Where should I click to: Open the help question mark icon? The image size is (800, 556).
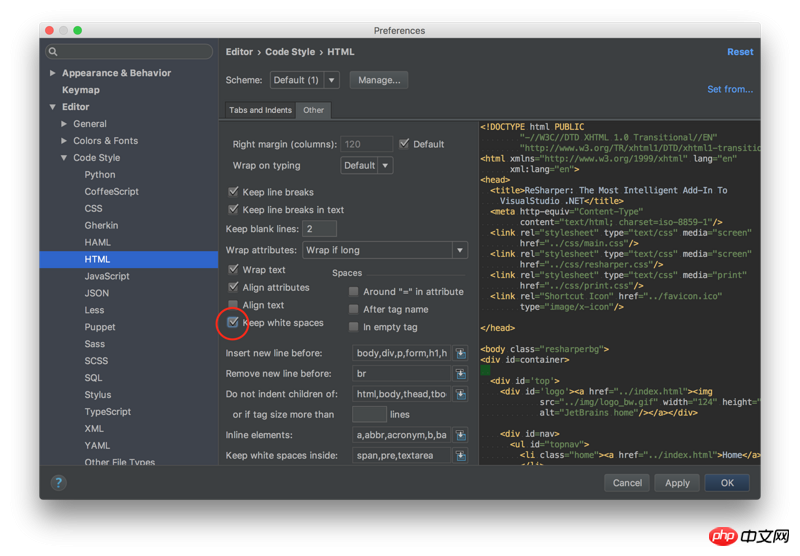click(x=59, y=483)
